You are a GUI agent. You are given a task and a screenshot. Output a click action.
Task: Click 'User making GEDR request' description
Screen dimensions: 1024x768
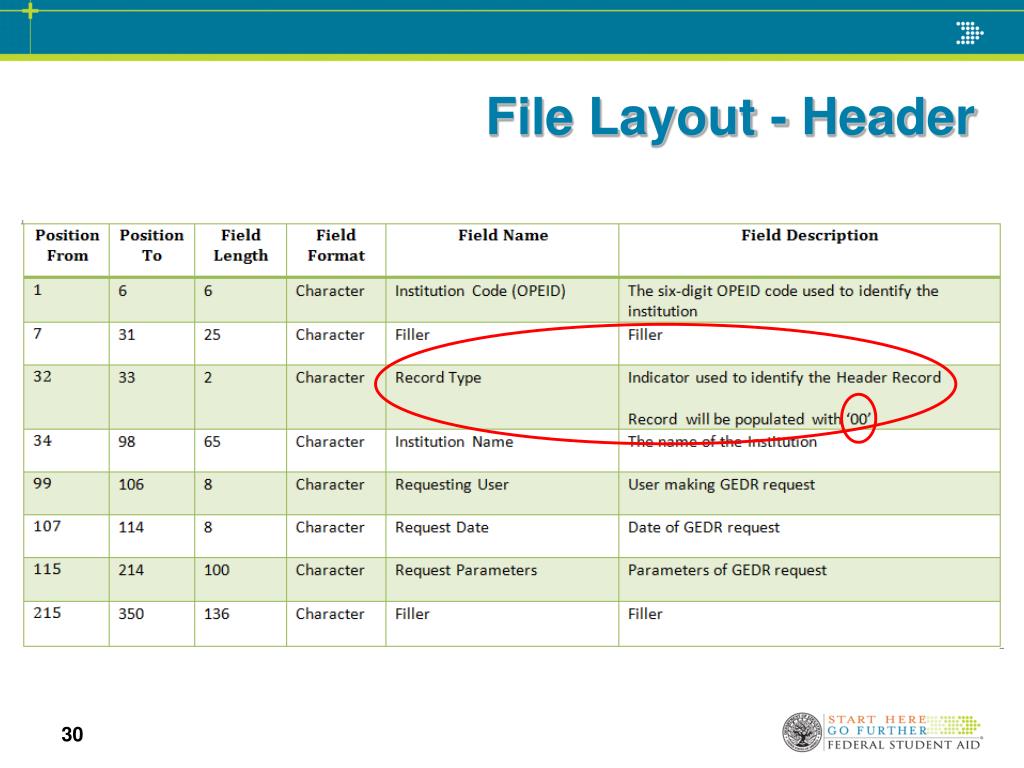[x=721, y=485]
